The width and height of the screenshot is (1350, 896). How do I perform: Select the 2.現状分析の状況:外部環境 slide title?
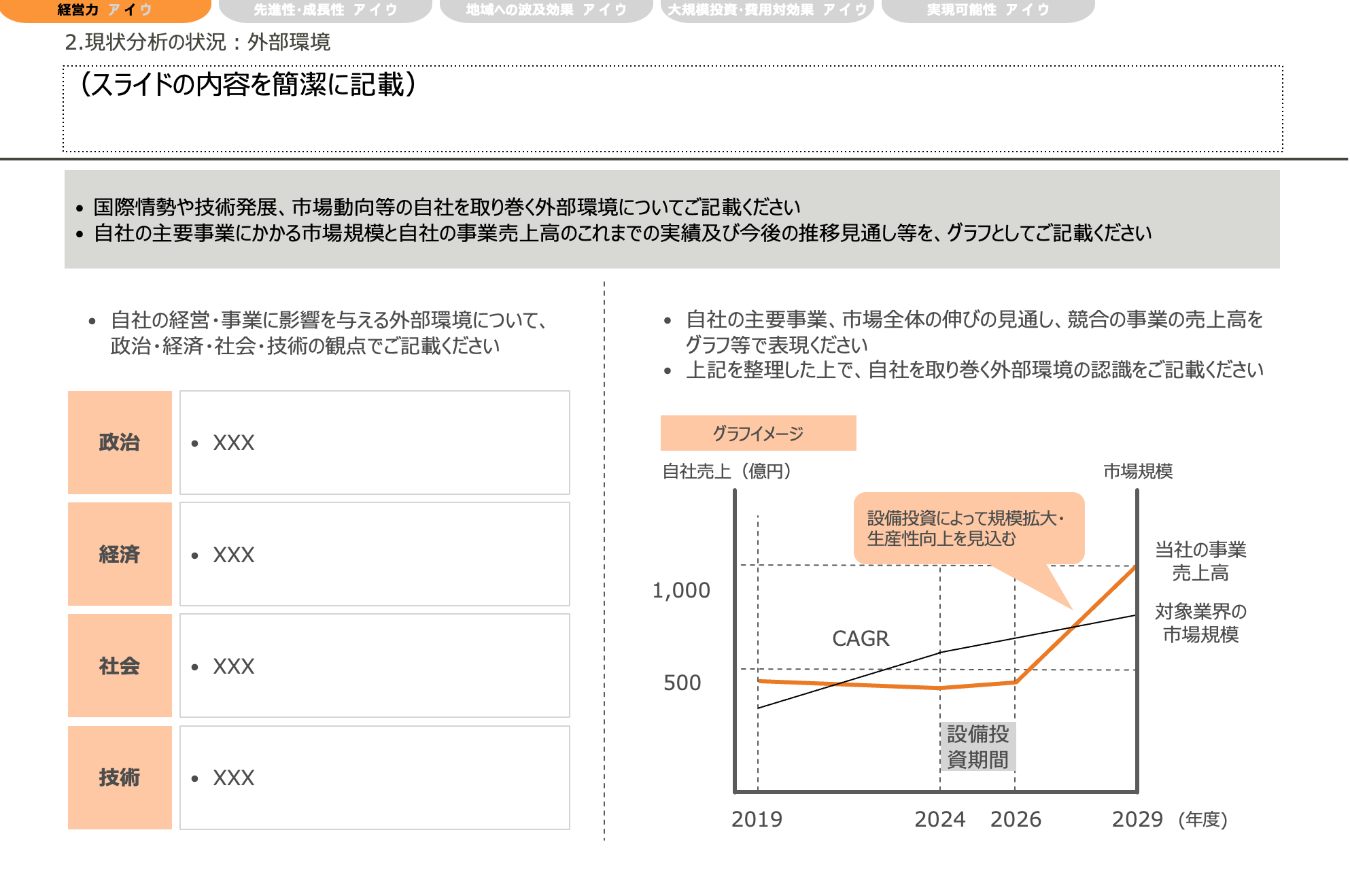pyautogui.click(x=197, y=42)
